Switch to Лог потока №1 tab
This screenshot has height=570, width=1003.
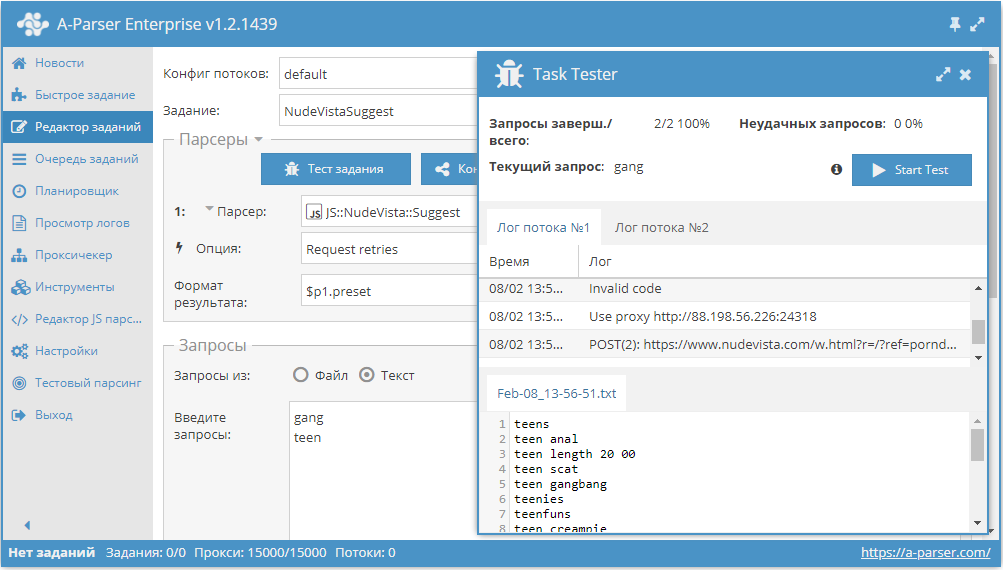click(x=543, y=227)
